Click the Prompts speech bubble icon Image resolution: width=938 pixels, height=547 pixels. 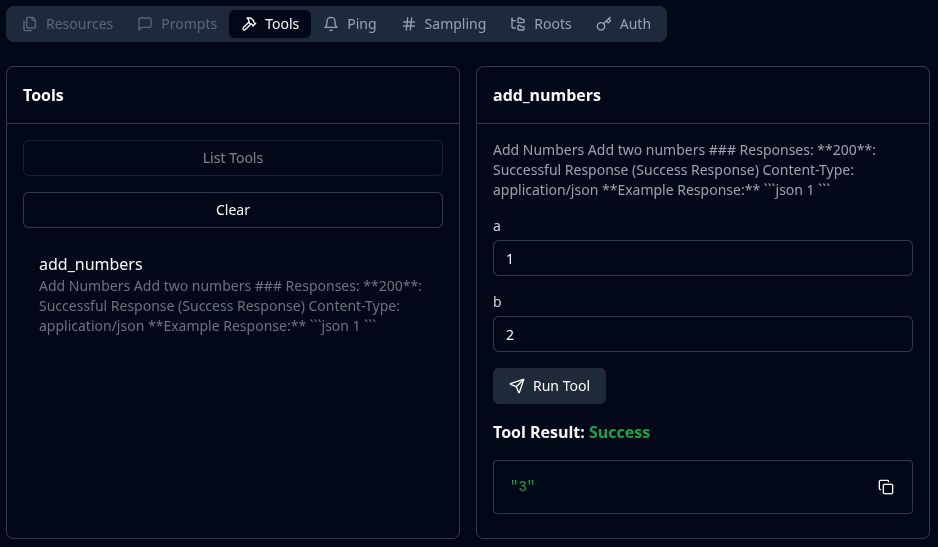pos(145,24)
